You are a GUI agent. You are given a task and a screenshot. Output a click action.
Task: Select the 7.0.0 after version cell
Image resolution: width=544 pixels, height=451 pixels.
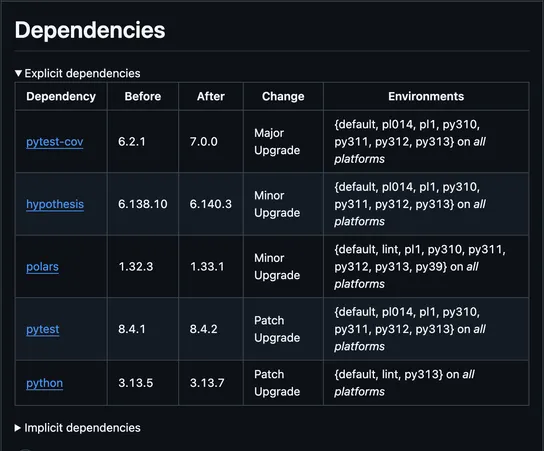click(211, 142)
